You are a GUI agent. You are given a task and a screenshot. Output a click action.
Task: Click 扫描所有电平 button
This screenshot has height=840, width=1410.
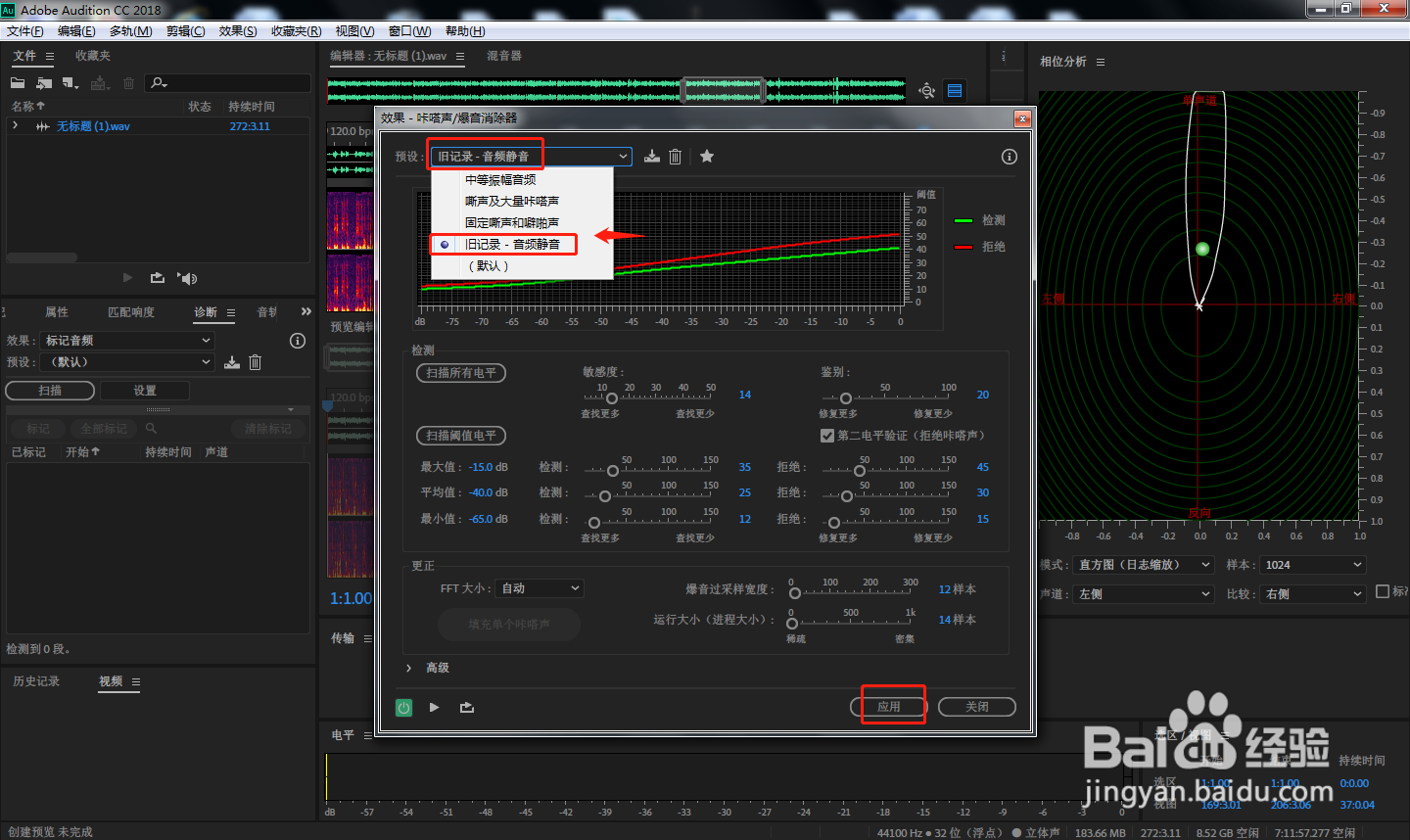click(x=461, y=373)
